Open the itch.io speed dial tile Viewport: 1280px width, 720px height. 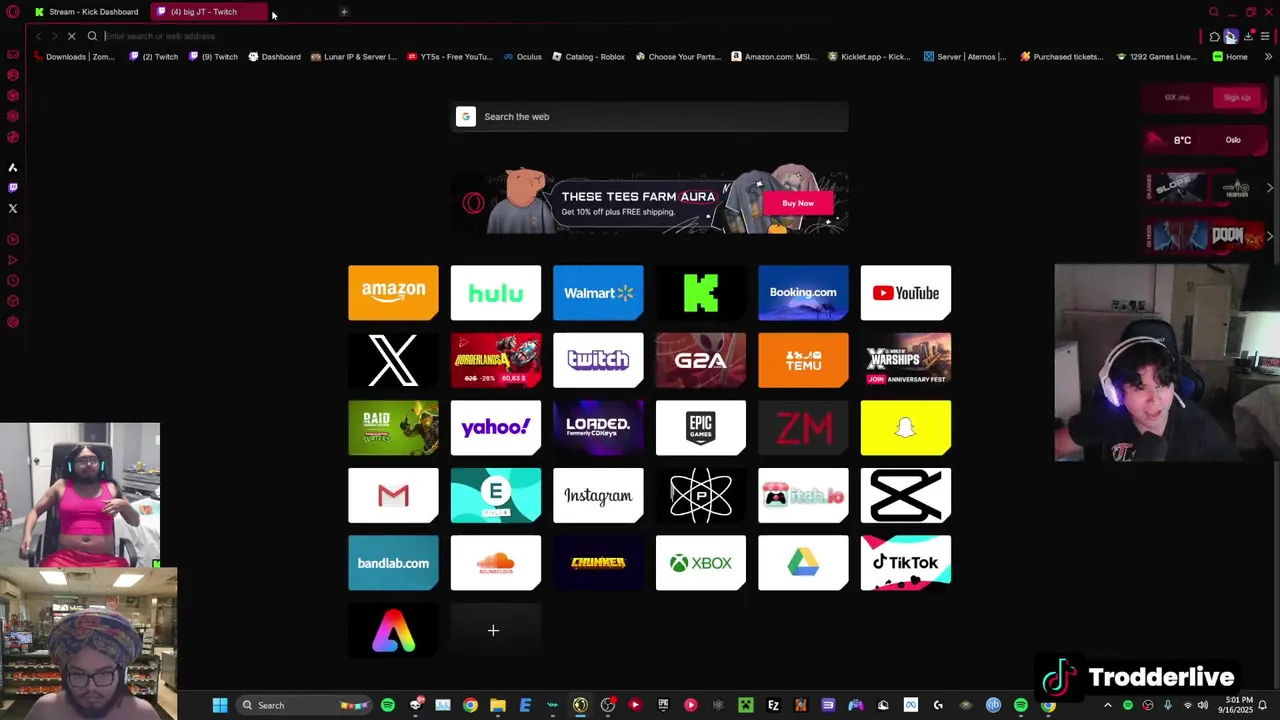803,495
